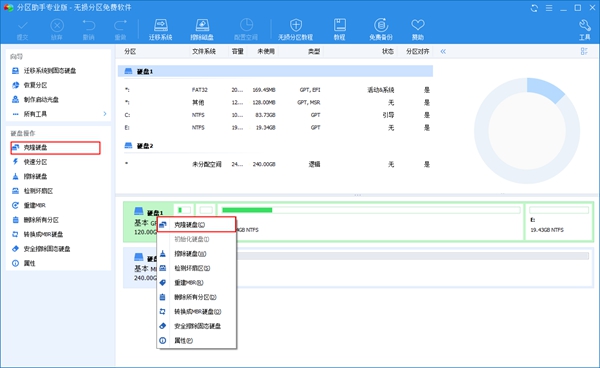This screenshot has width=600, height=368.
Task: Sort by the 未使用 (Unused) column header
Action: [x=266, y=51]
